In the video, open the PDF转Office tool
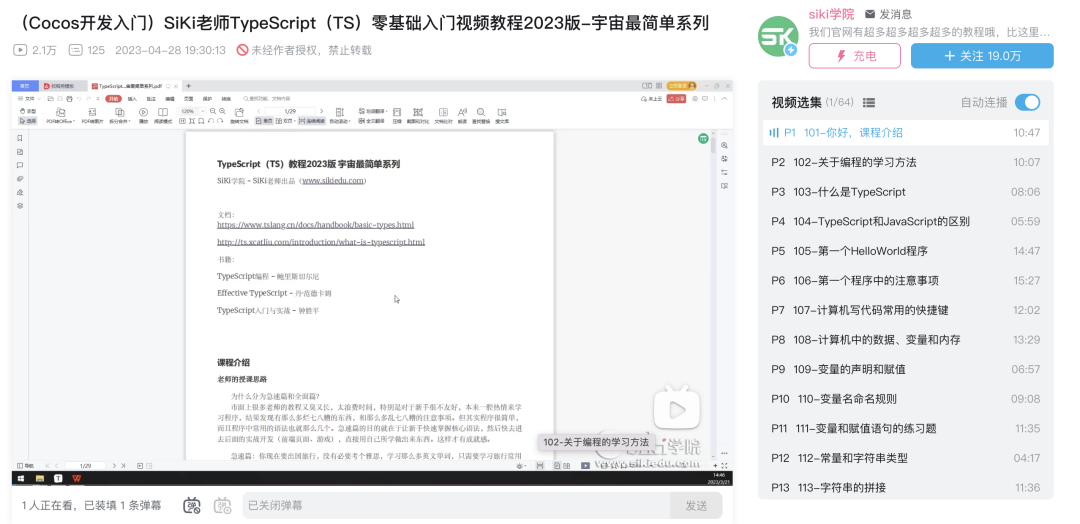This screenshot has height=524, width=1080. point(61,115)
